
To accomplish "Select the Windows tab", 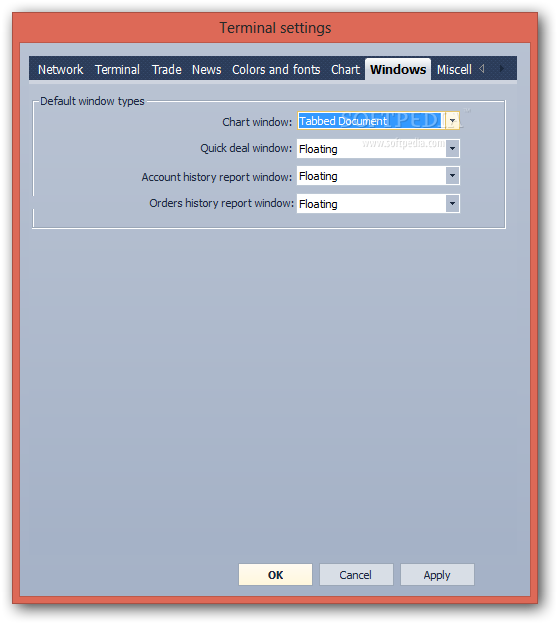I will pos(398,70).
